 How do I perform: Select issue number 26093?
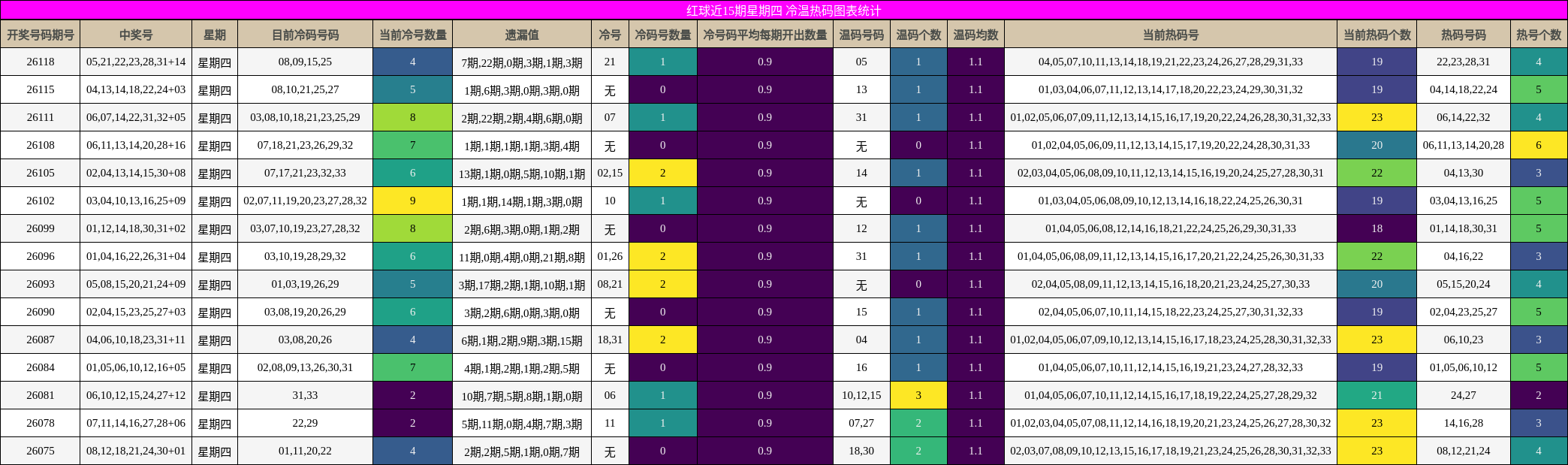pos(41,284)
